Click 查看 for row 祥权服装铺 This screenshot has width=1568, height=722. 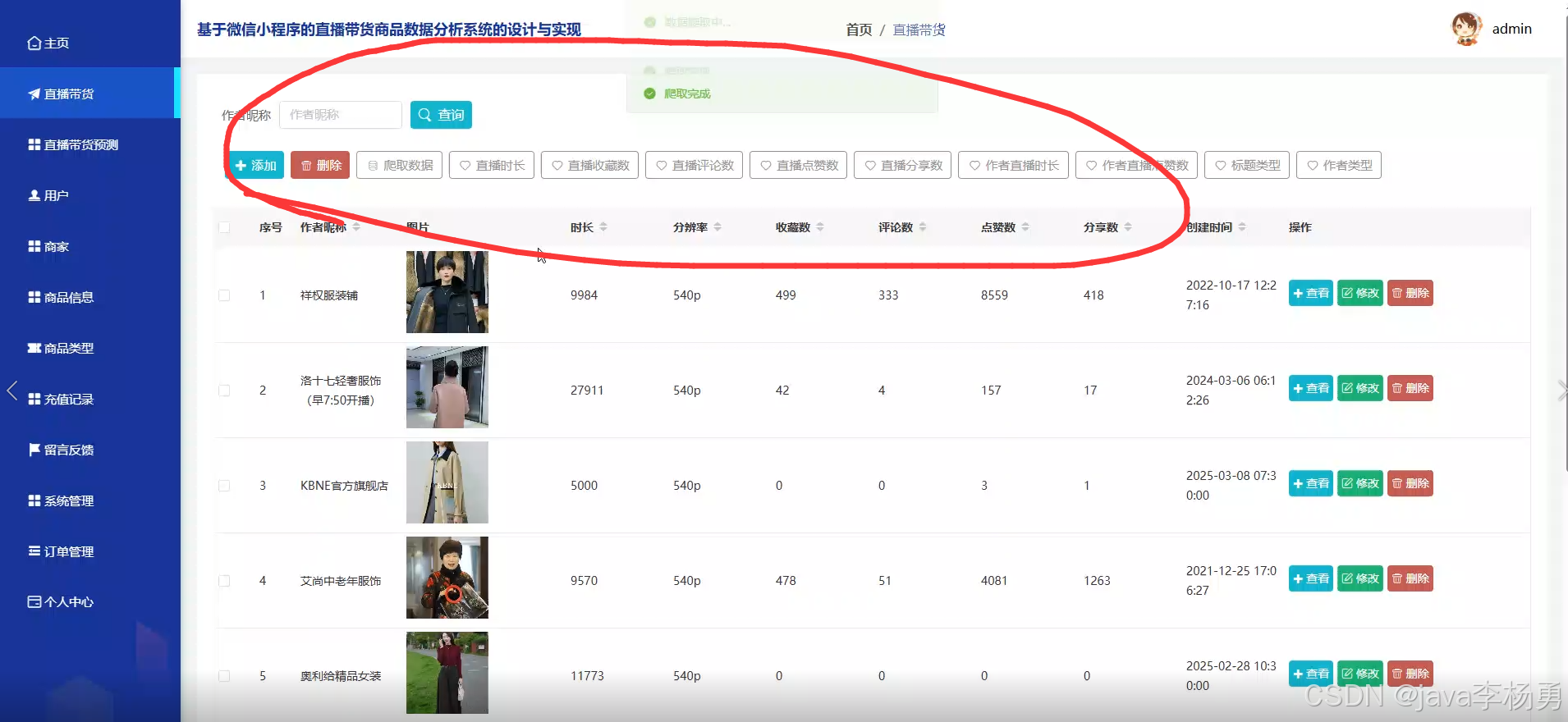1311,293
